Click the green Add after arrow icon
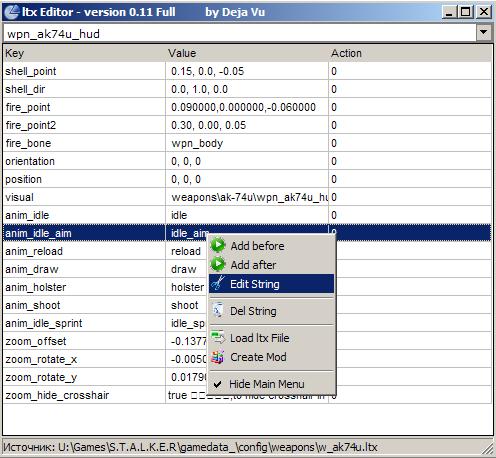The height and width of the screenshot is (458, 496). (x=218, y=264)
